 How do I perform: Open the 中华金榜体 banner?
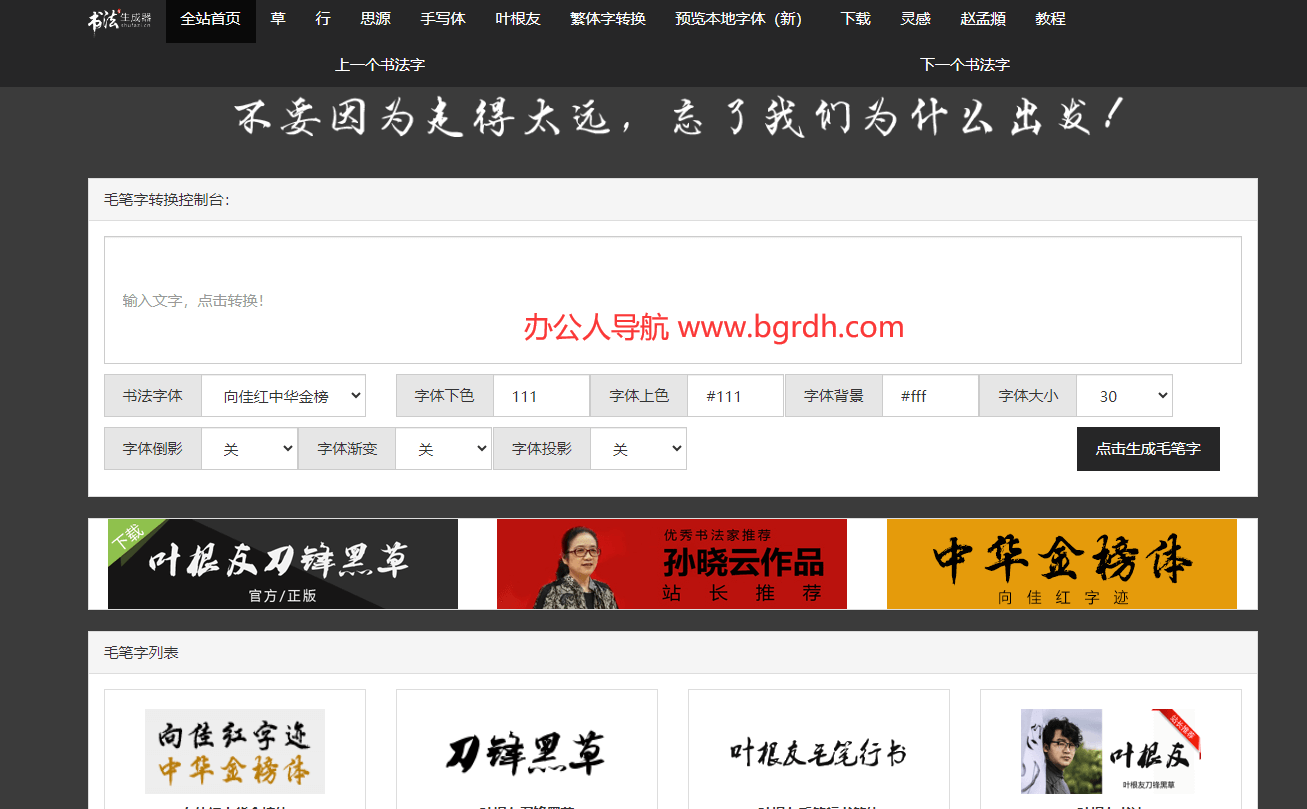click(x=1061, y=563)
